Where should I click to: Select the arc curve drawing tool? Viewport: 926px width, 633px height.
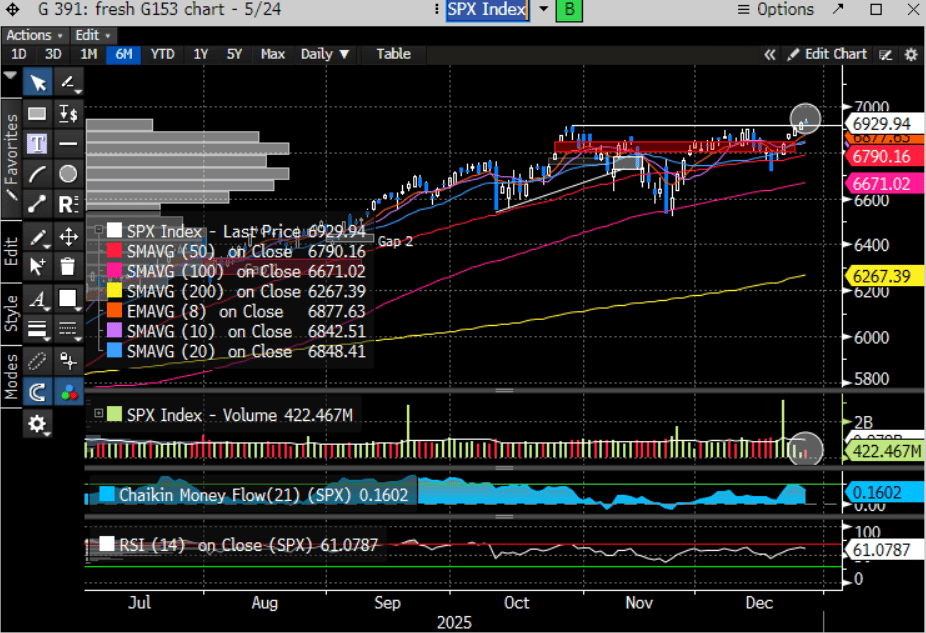click(38, 174)
